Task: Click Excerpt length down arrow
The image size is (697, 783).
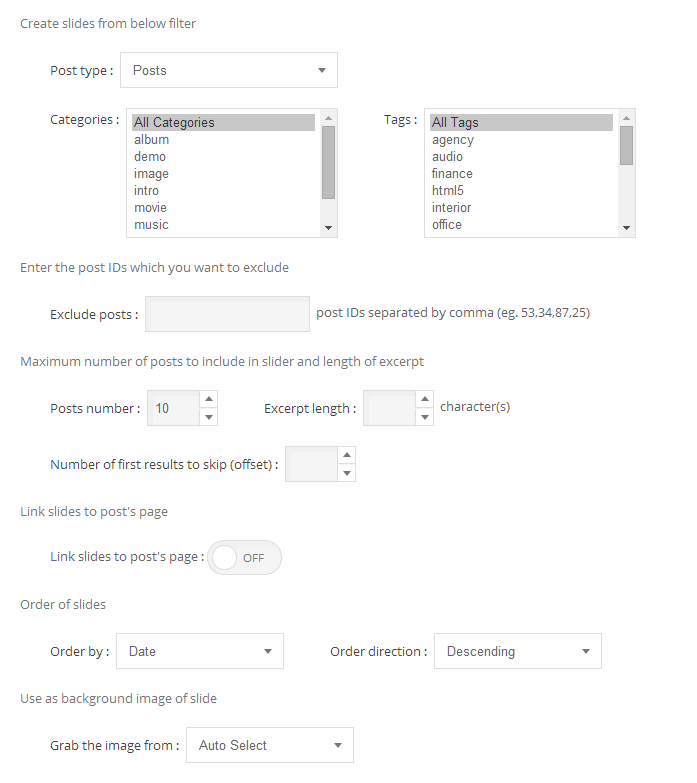Action: [x=424, y=417]
